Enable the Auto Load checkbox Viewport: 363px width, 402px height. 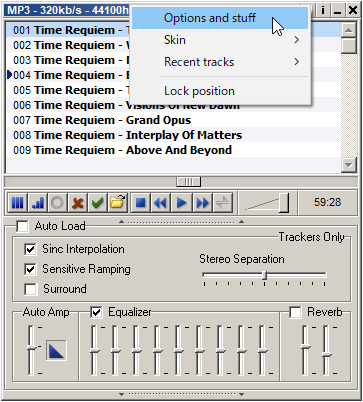23,226
